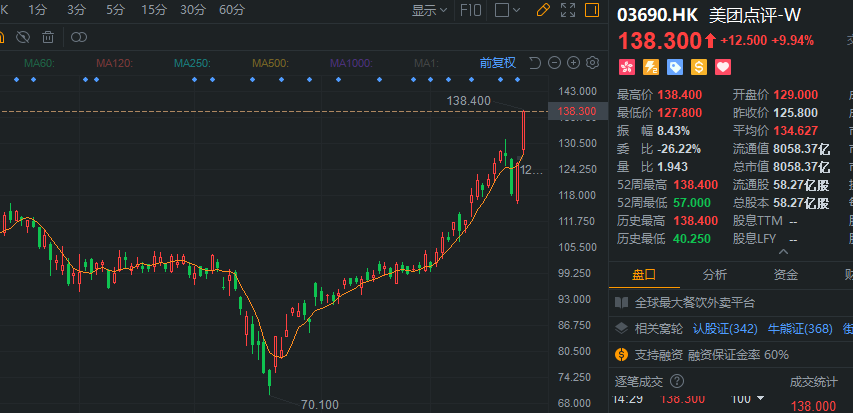Collapse the quote details with the up chevron
853x413 pixels.
783,251
